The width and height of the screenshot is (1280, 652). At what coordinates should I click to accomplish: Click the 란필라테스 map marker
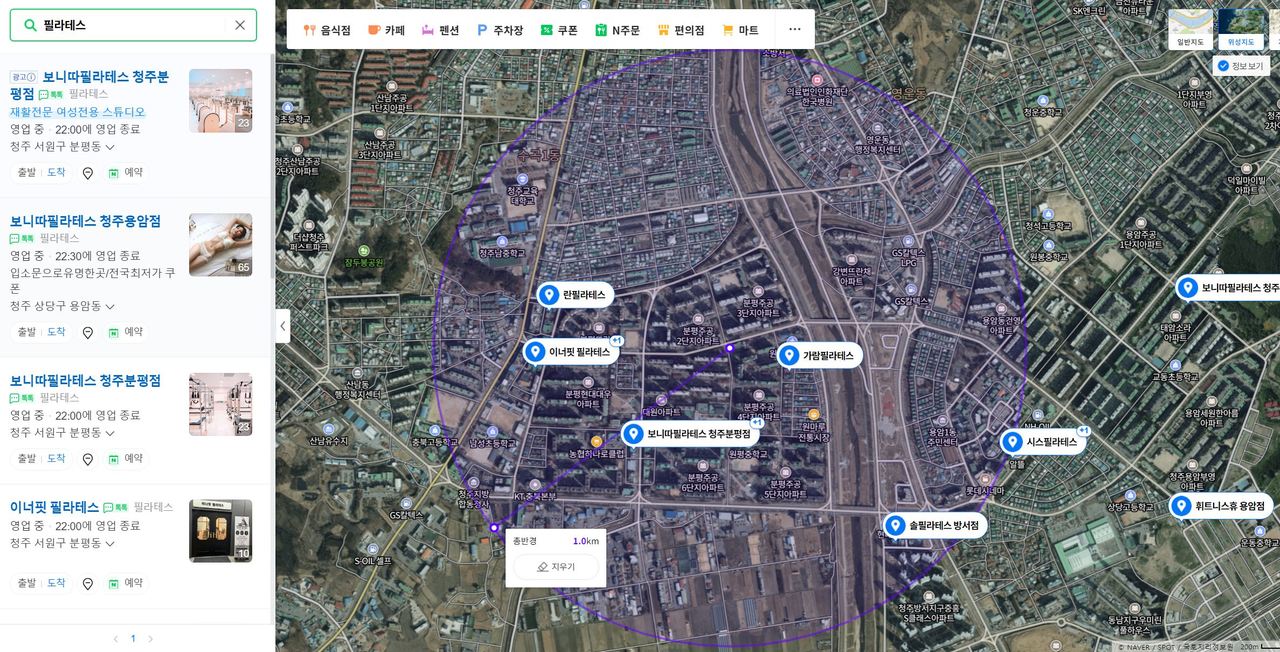pyautogui.click(x=548, y=295)
